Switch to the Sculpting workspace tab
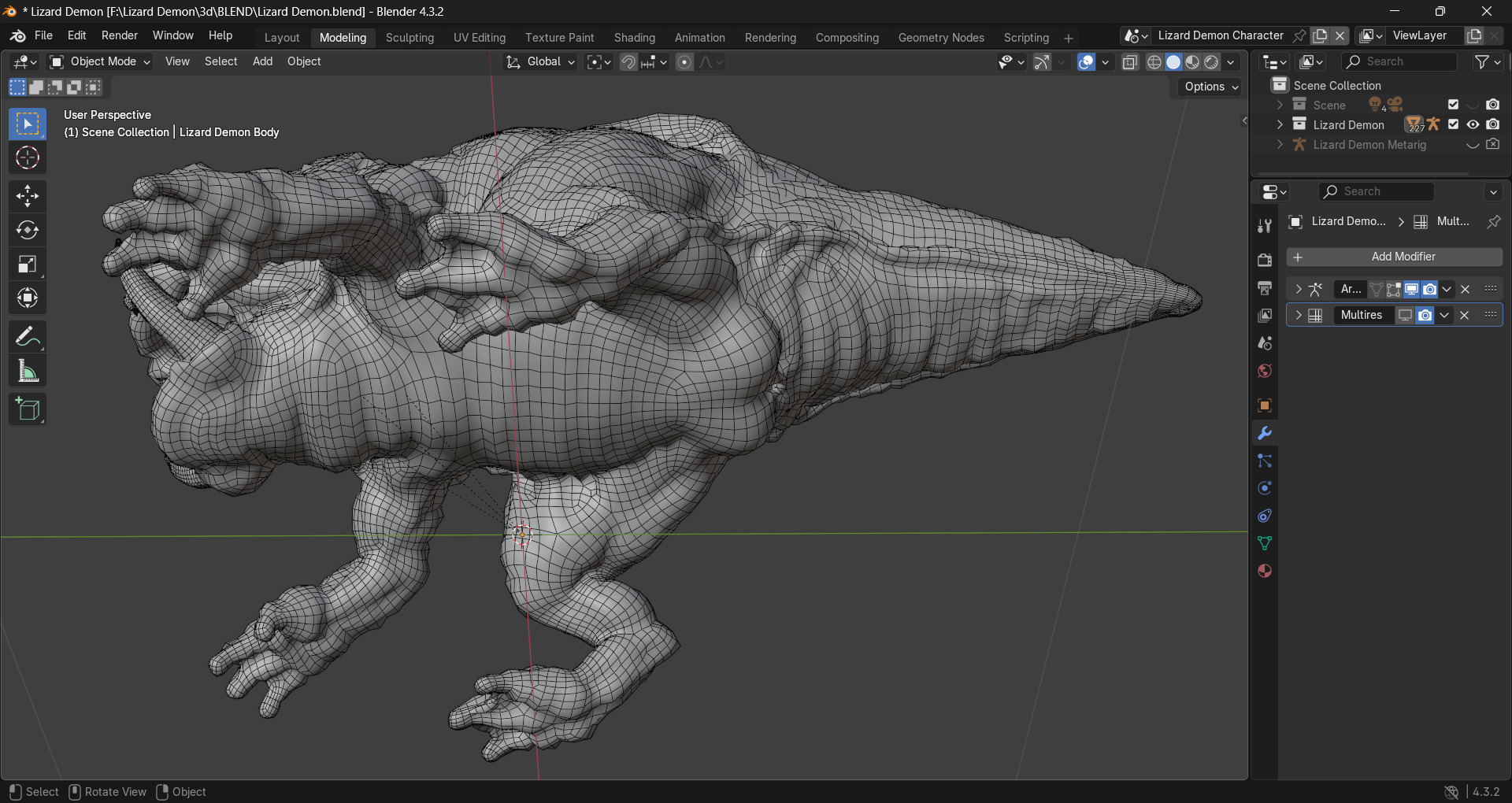Viewport: 1512px width, 803px height. pyautogui.click(x=409, y=38)
